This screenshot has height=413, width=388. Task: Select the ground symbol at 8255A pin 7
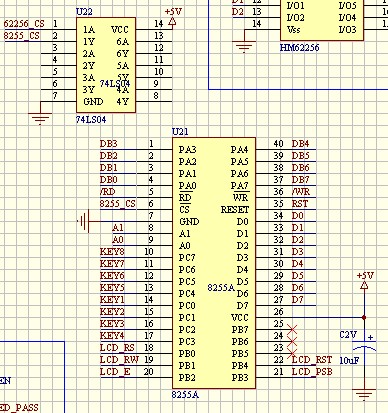click(83, 221)
